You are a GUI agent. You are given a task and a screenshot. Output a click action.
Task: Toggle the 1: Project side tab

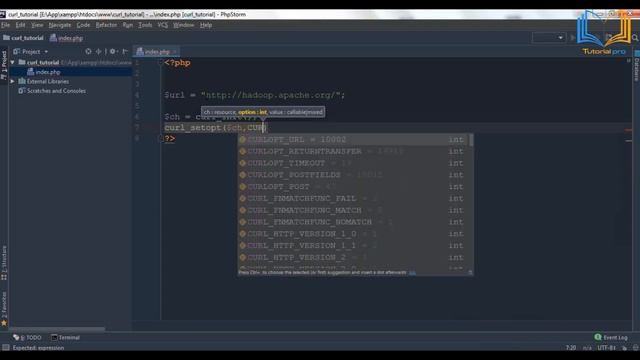(4, 65)
